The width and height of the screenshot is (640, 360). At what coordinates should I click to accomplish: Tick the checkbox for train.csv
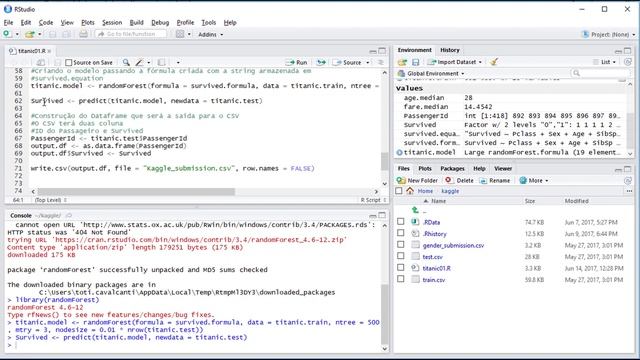coord(401,279)
